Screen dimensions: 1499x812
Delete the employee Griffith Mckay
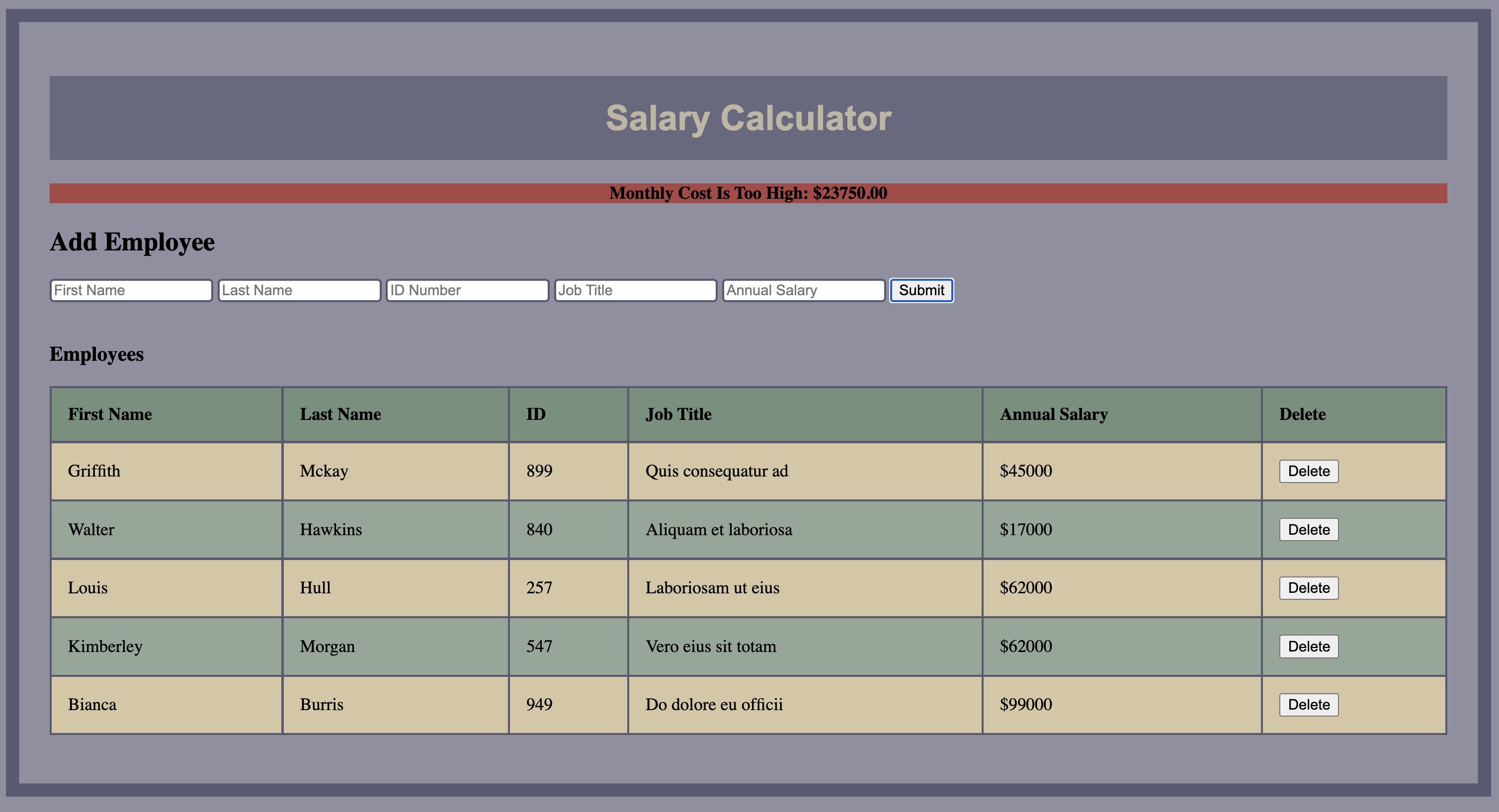(1308, 471)
